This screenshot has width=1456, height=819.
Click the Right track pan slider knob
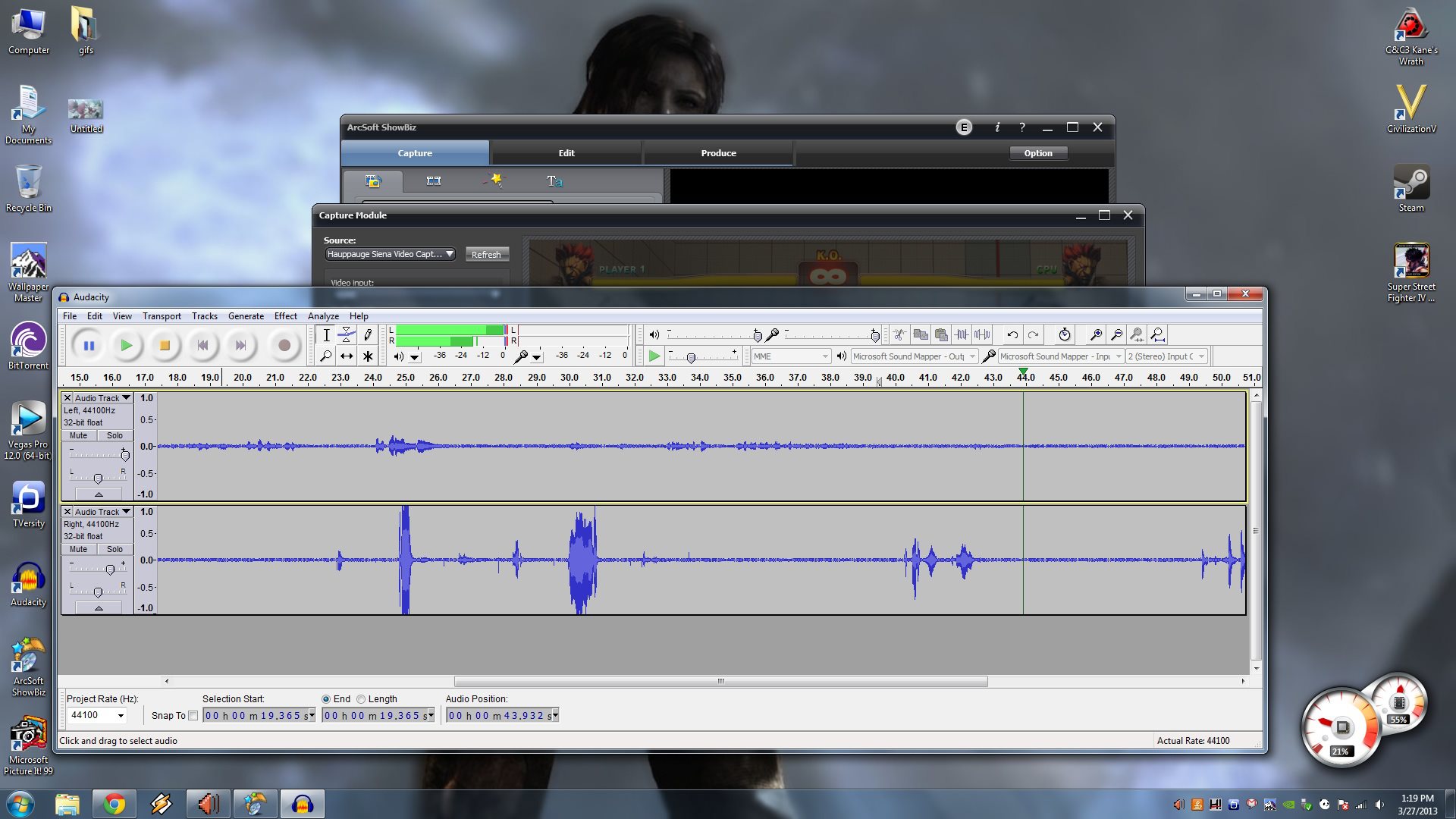[98, 592]
